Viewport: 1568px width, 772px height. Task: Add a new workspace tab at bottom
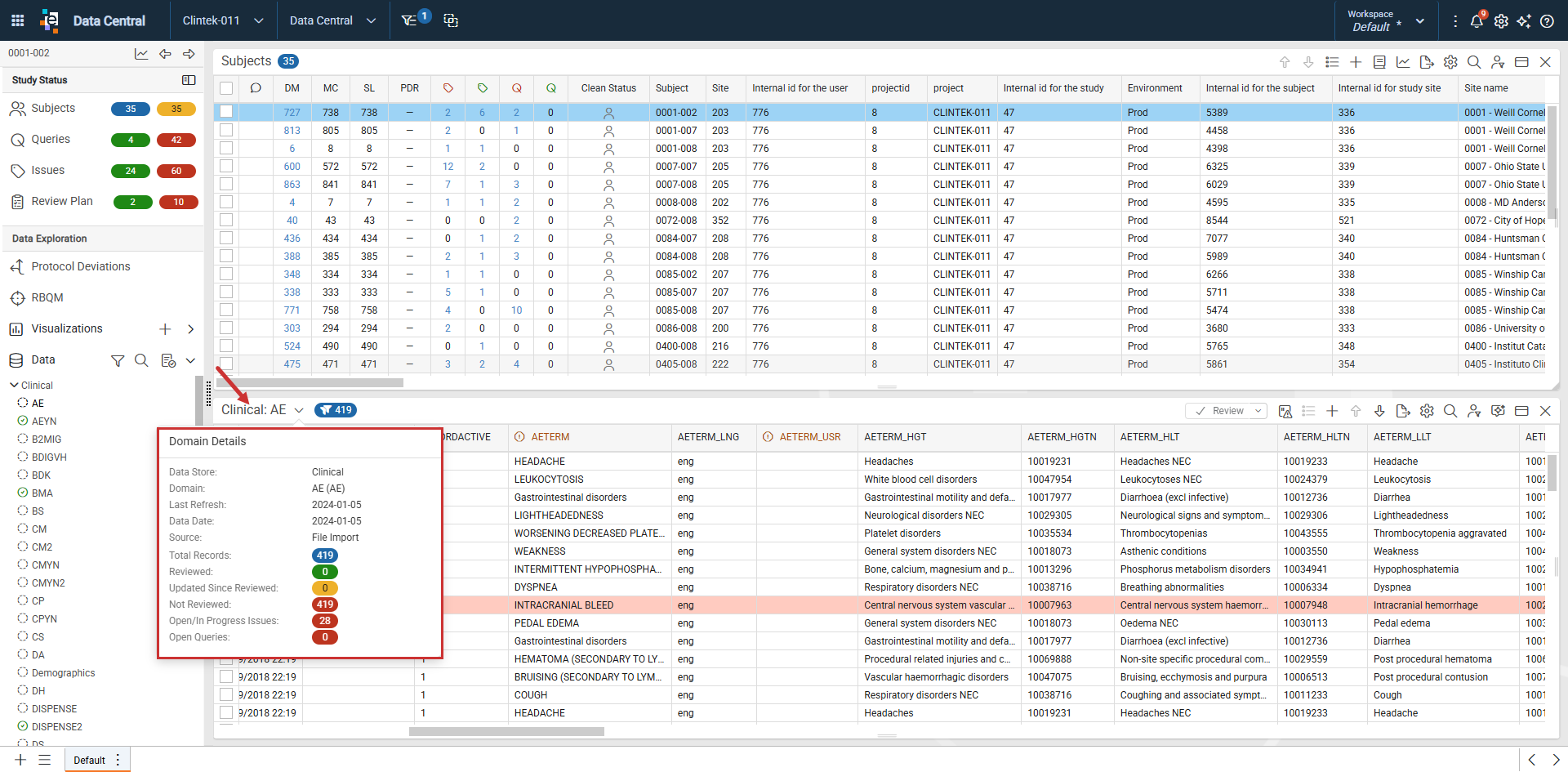pyautogui.click(x=20, y=761)
